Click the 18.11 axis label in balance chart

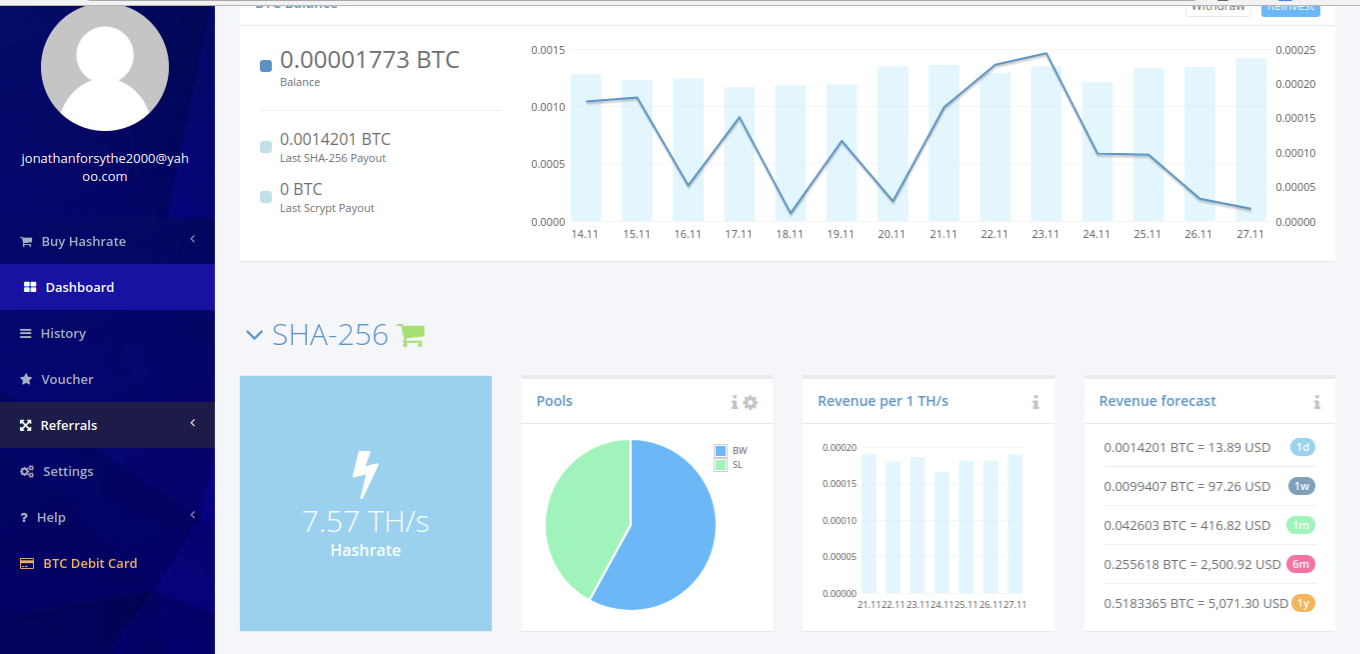pyautogui.click(x=789, y=234)
